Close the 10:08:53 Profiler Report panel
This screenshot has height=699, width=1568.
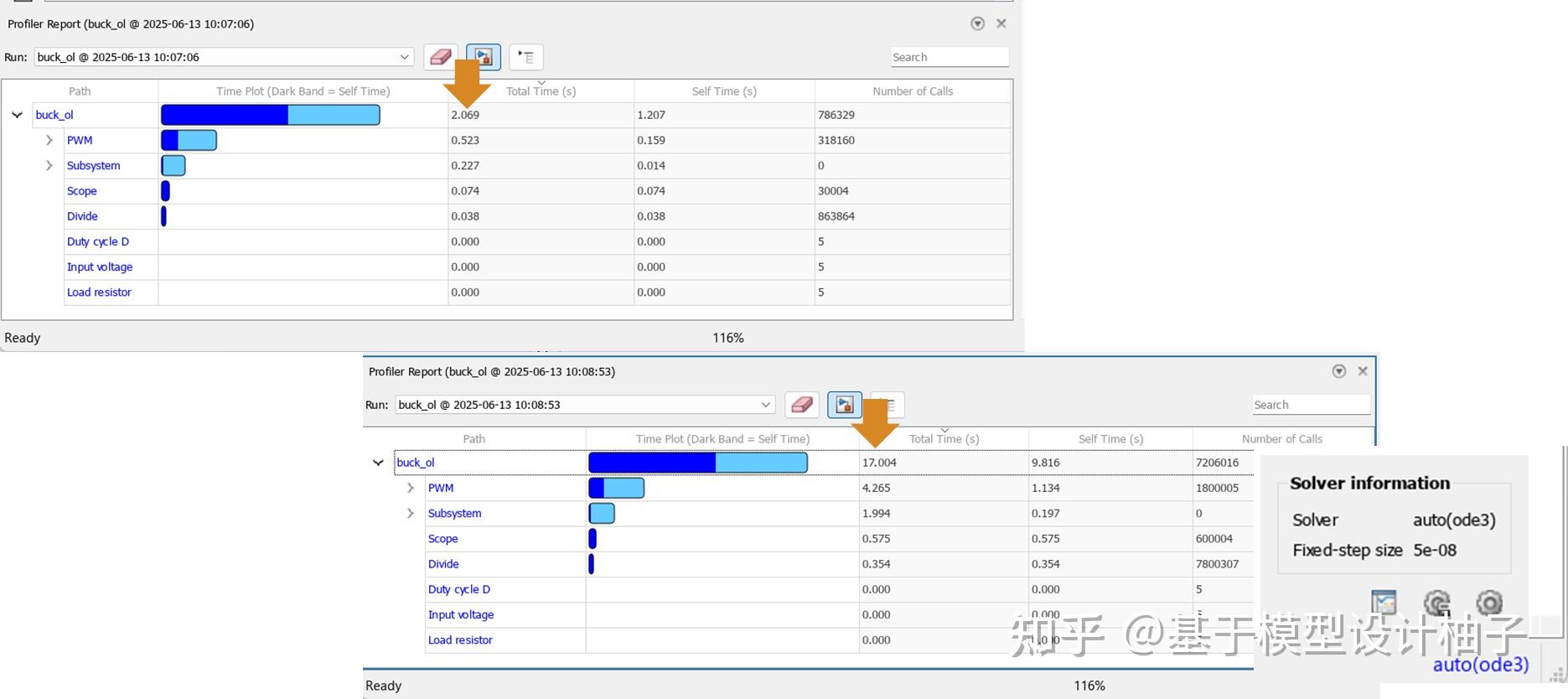pos(1363,371)
